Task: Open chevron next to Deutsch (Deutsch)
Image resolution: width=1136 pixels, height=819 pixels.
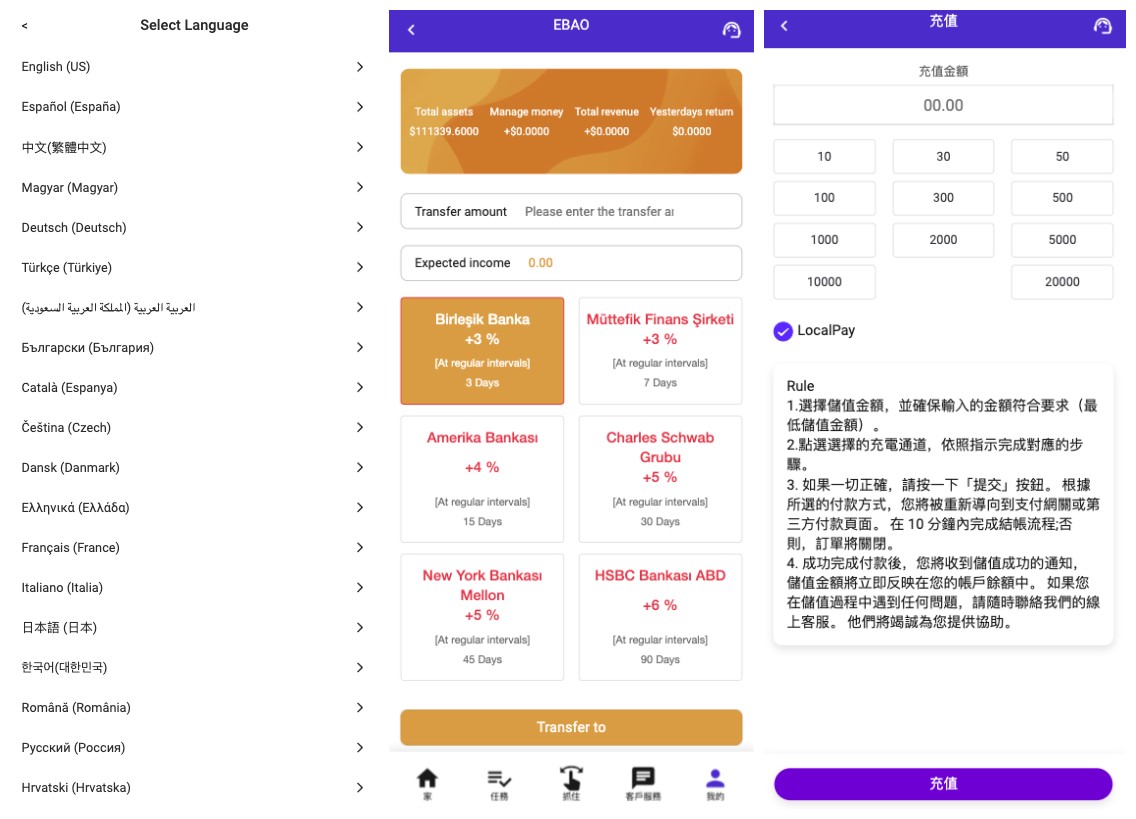Action: [x=360, y=227]
